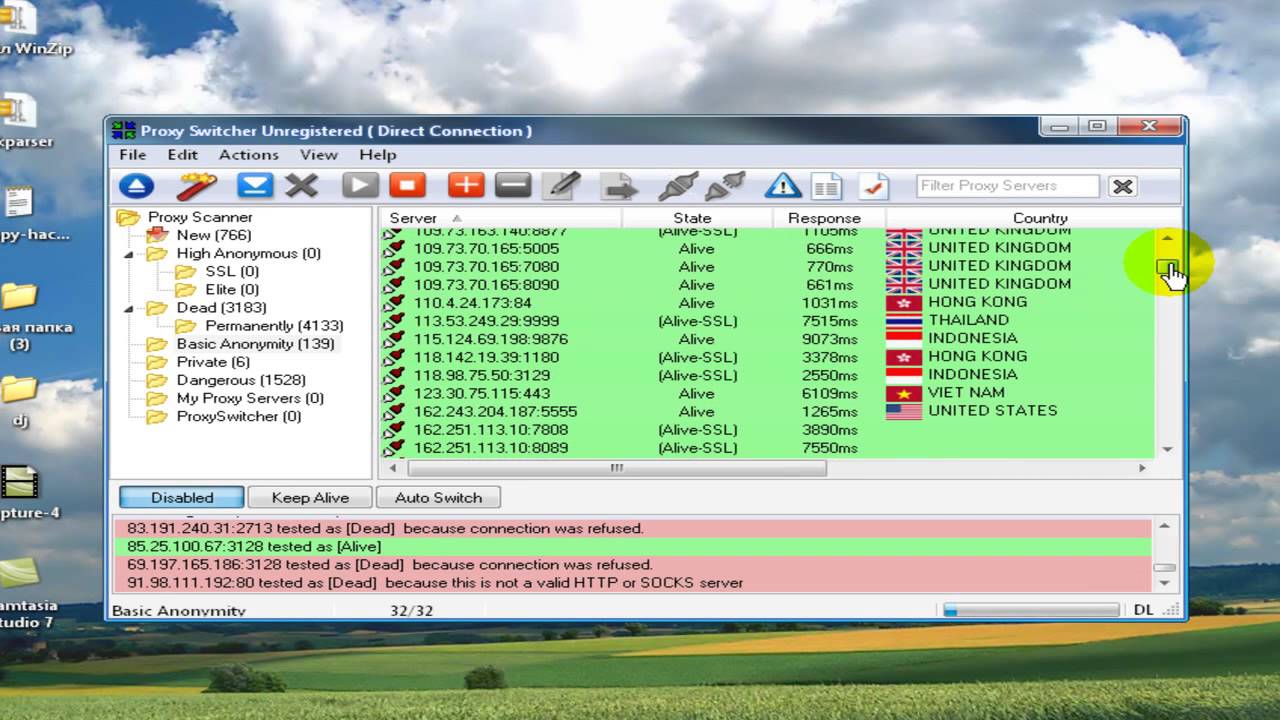1280x720 pixels.
Task: Open the Help menu
Action: [378, 155]
